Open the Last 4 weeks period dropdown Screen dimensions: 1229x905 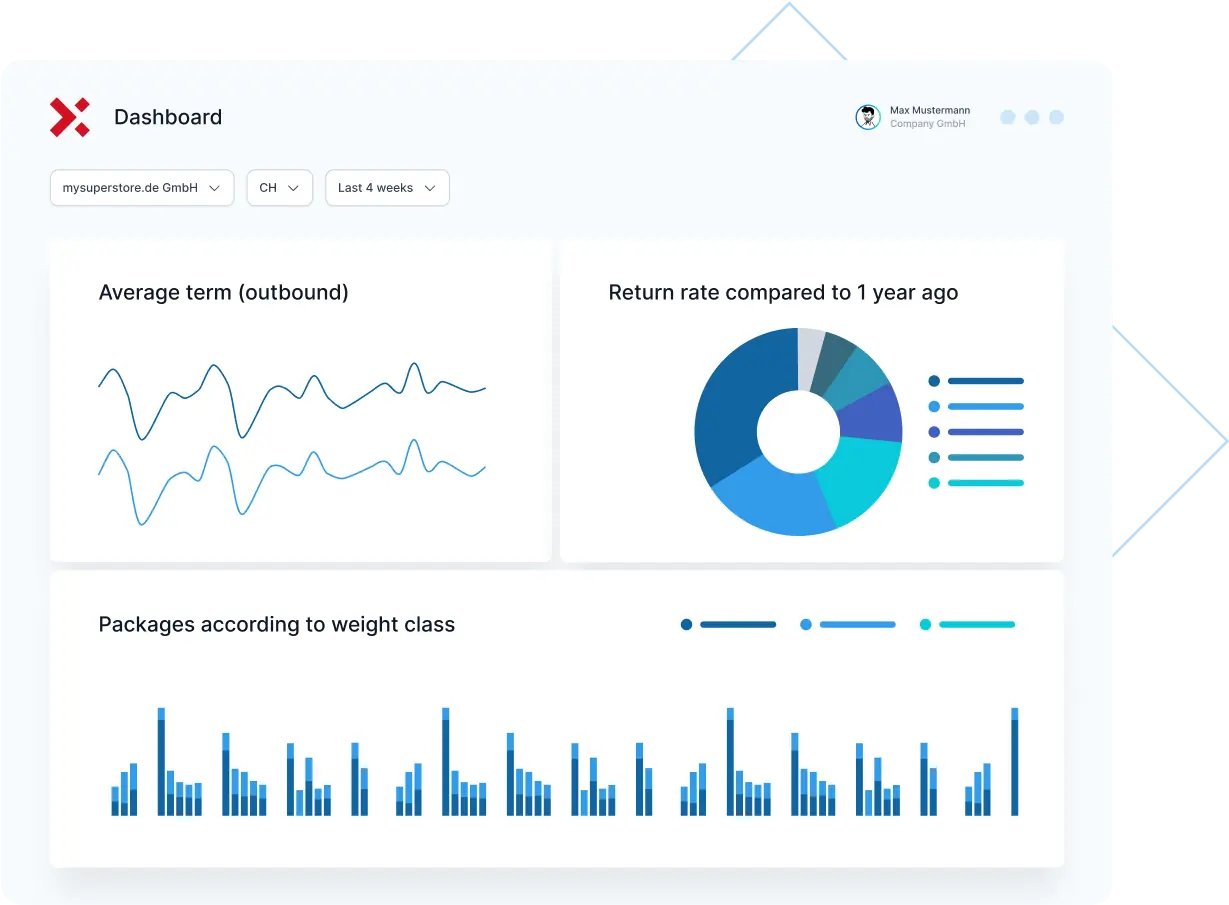(x=387, y=188)
